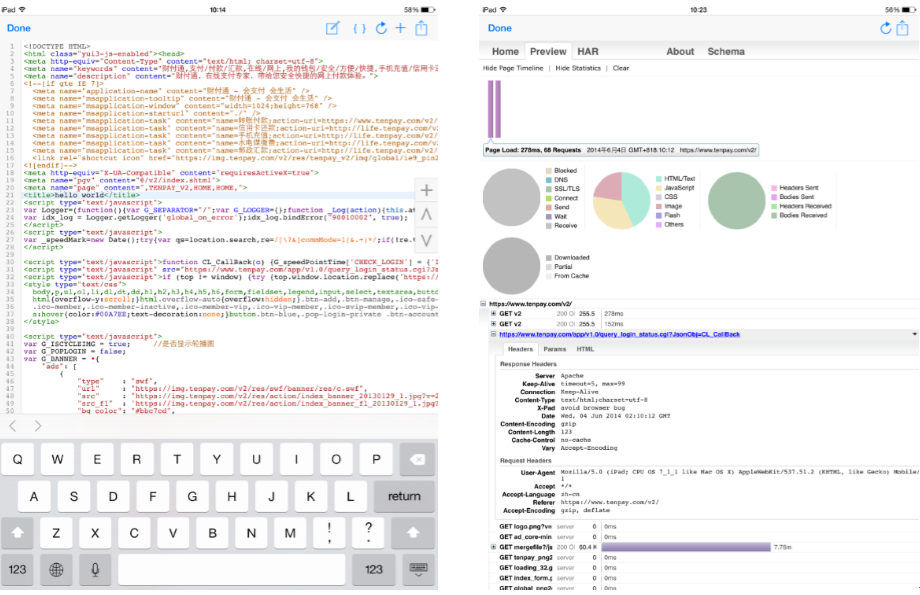Viewport: 920px width, 595px height.
Task: Tap the refresh icon in the HAR viewer
Action: click(x=886, y=28)
